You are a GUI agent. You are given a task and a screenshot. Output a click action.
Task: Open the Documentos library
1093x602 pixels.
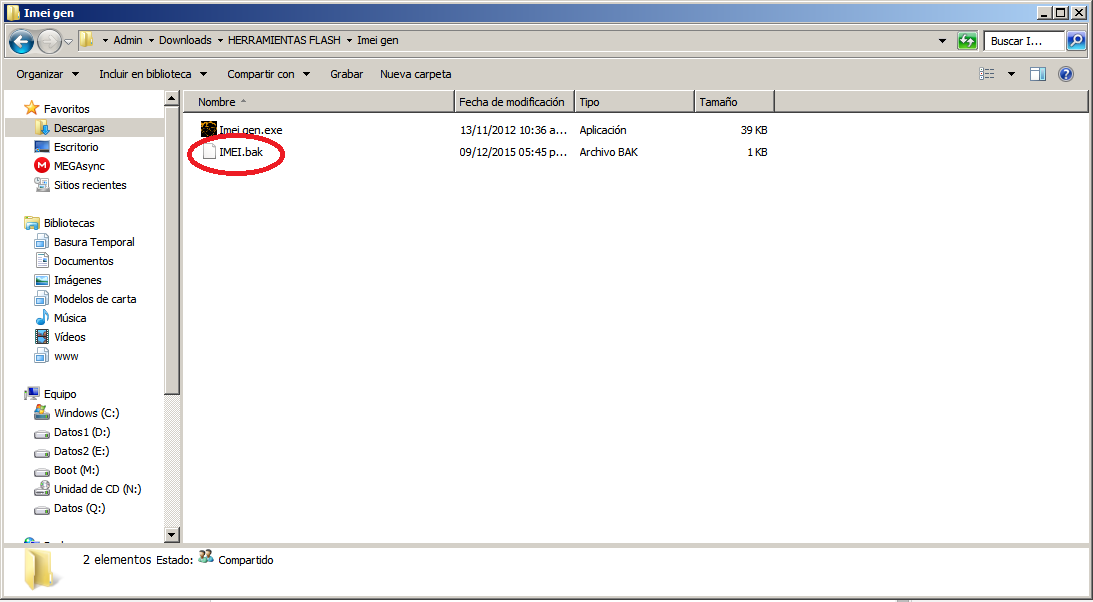84,261
